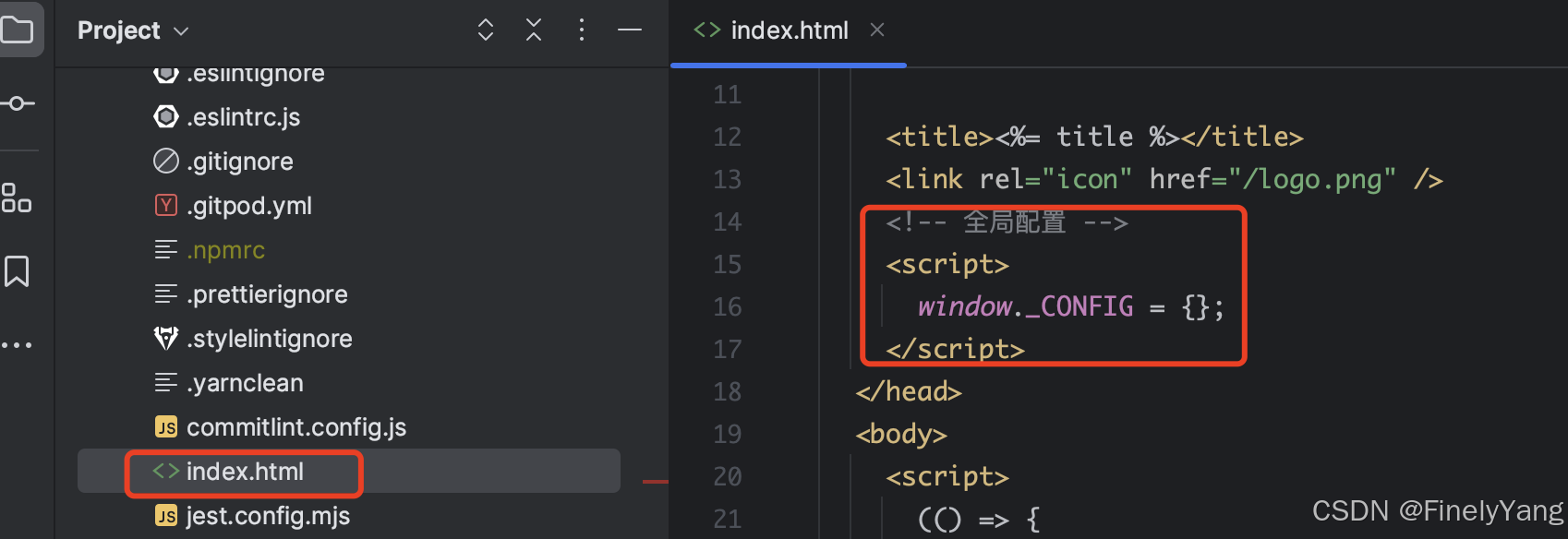Click the opening <body> tag
This screenshot has width=1568, height=539.
[901, 434]
